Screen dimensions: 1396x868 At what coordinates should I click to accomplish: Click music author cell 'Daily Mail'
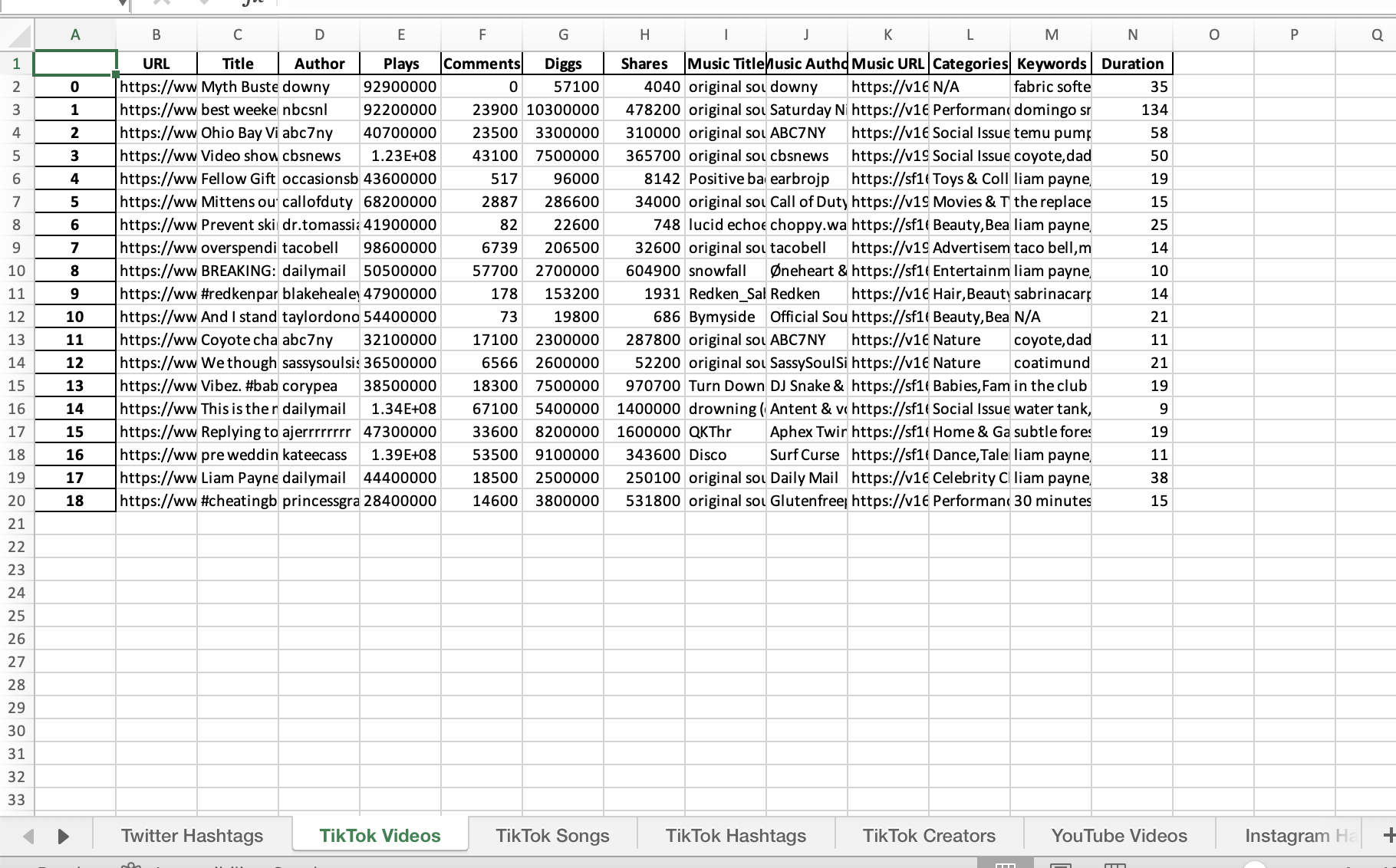point(807,478)
